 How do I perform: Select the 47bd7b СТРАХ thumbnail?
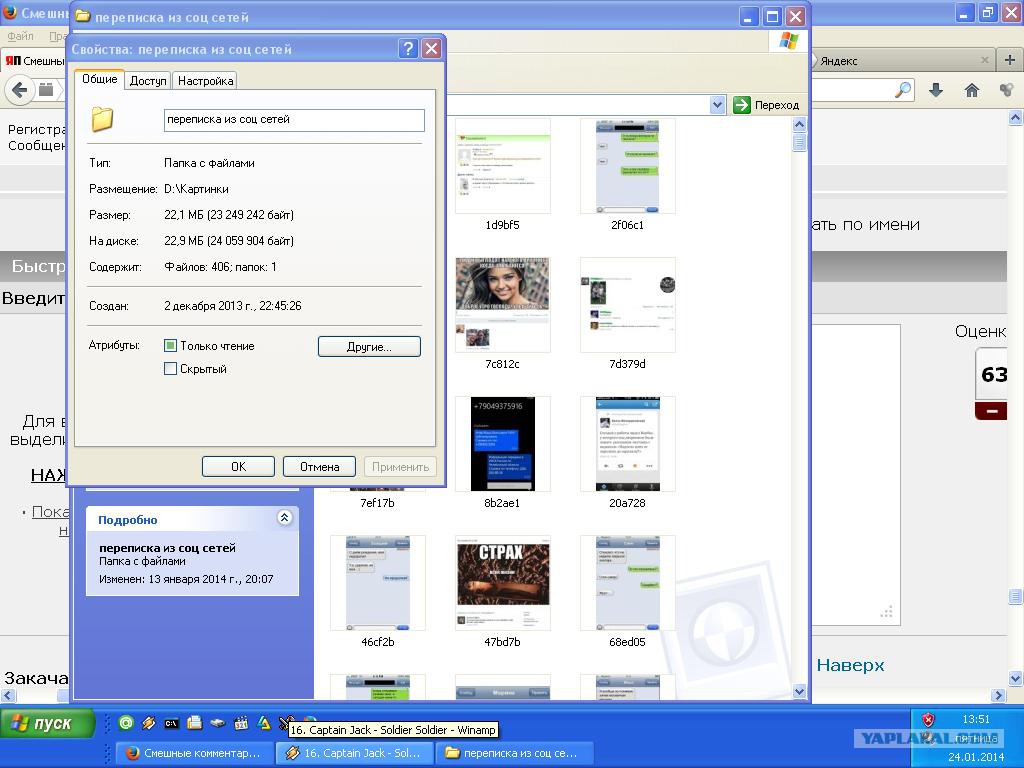click(x=502, y=583)
